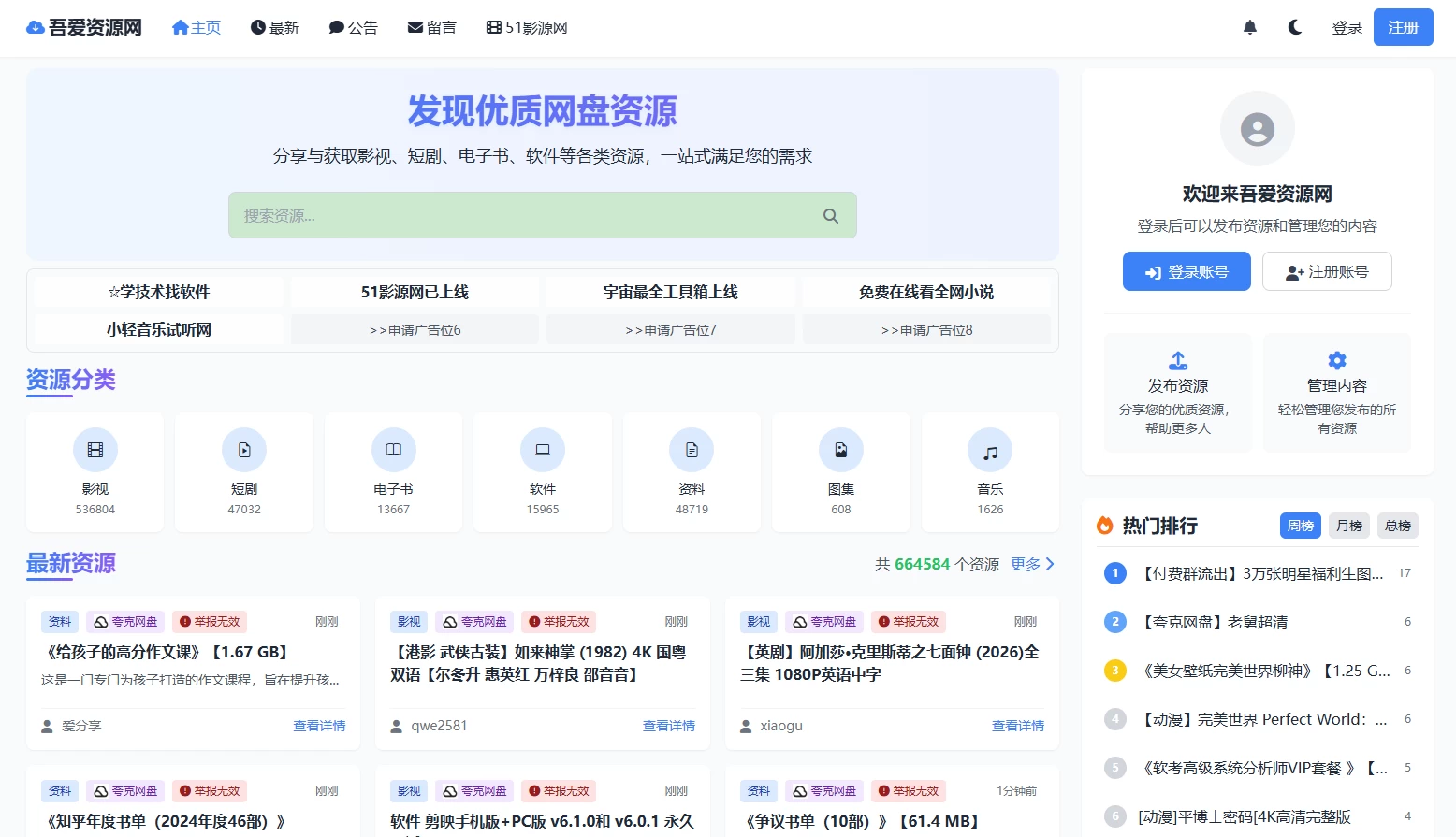Switch to the 总榜 ranking tab
Viewport: 1456px width, 837px height.
1397,526
